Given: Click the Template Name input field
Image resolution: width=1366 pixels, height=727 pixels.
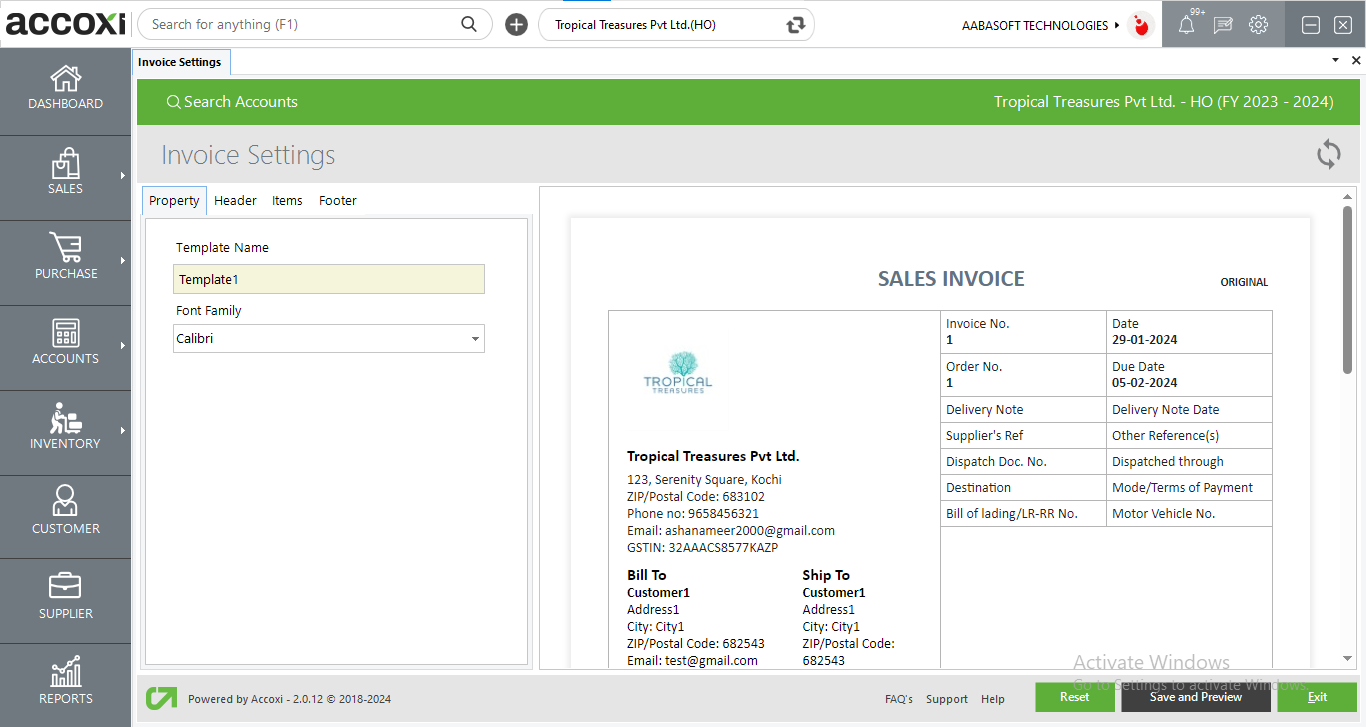Looking at the screenshot, I should (x=329, y=279).
